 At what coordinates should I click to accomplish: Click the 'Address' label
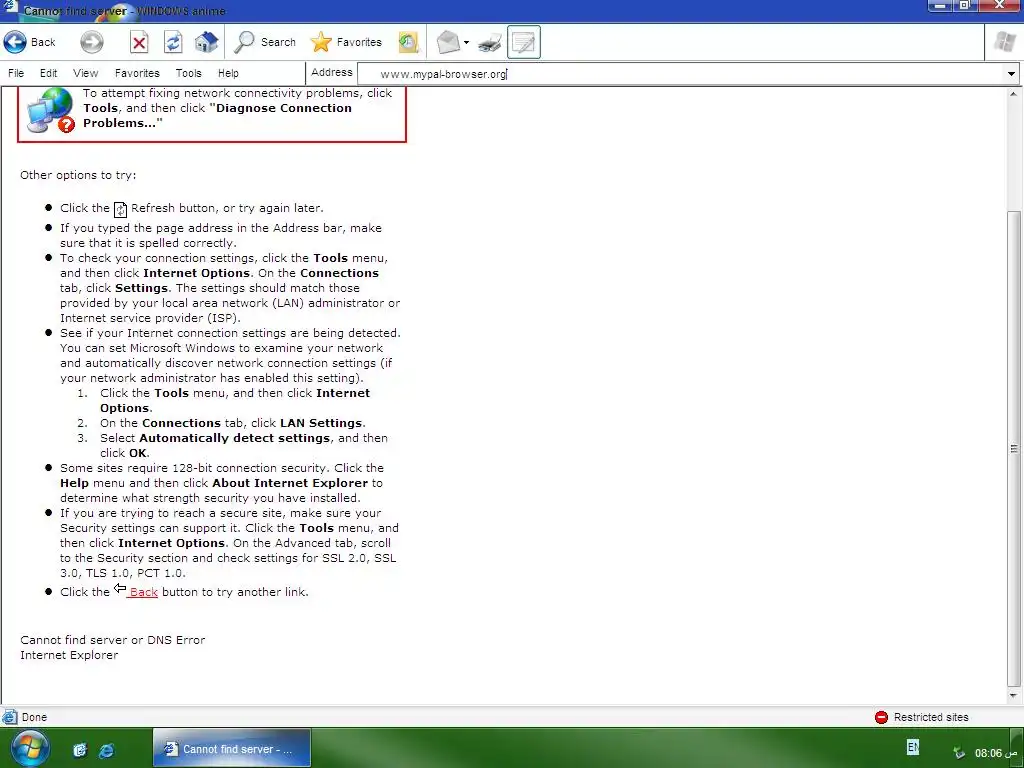(x=331, y=72)
